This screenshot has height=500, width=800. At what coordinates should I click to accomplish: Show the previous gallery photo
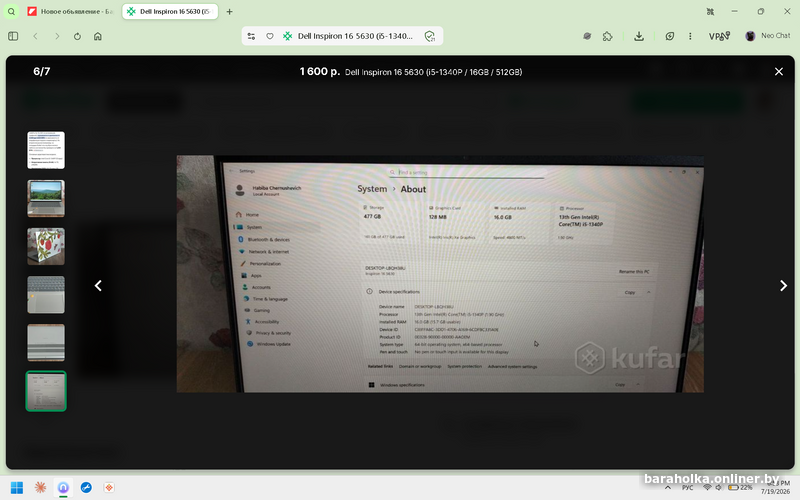tap(98, 286)
